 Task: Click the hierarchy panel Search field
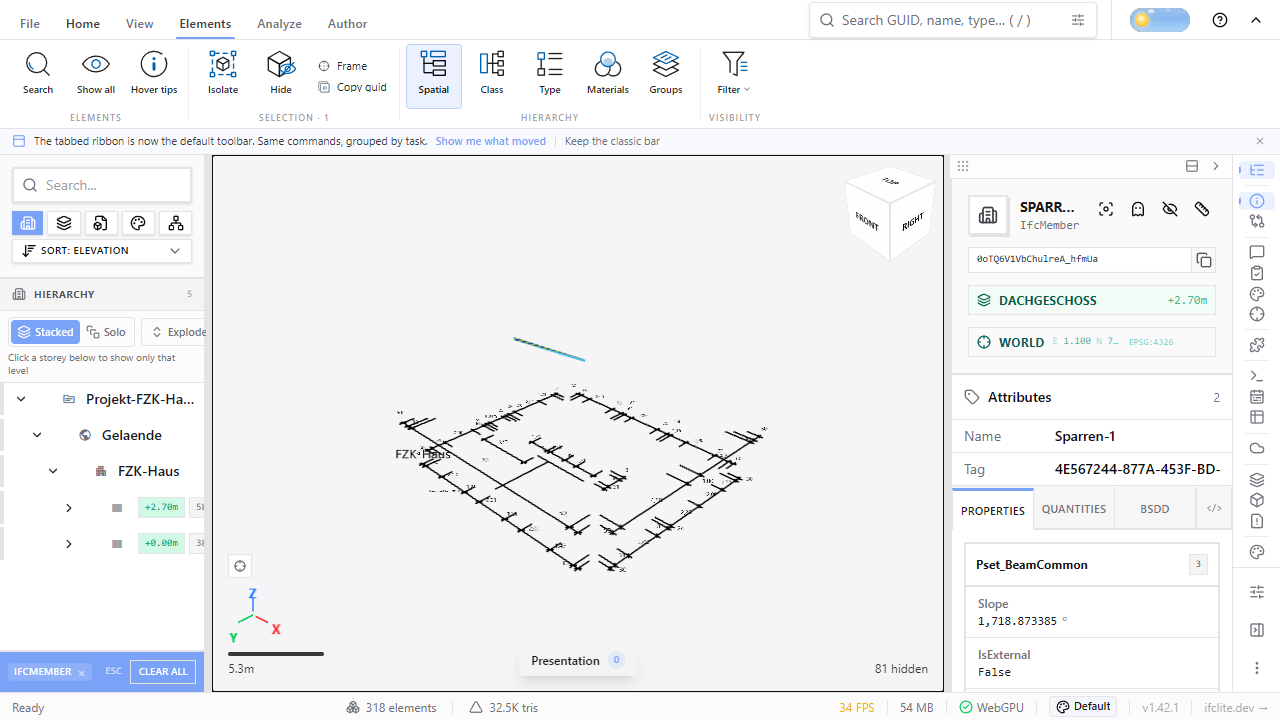(102, 185)
